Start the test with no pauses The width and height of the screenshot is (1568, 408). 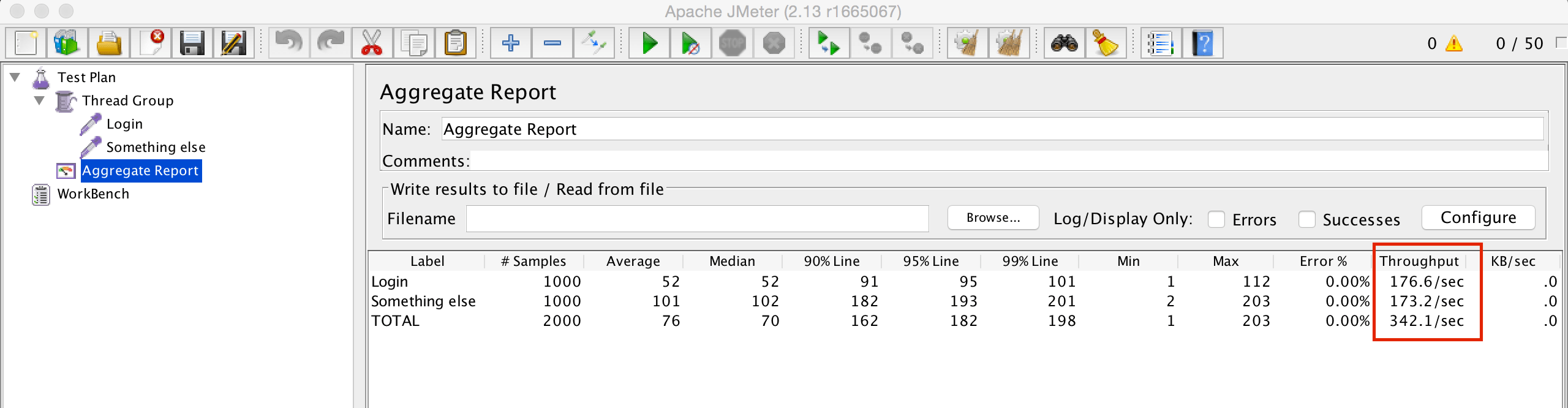tap(691, 43)
